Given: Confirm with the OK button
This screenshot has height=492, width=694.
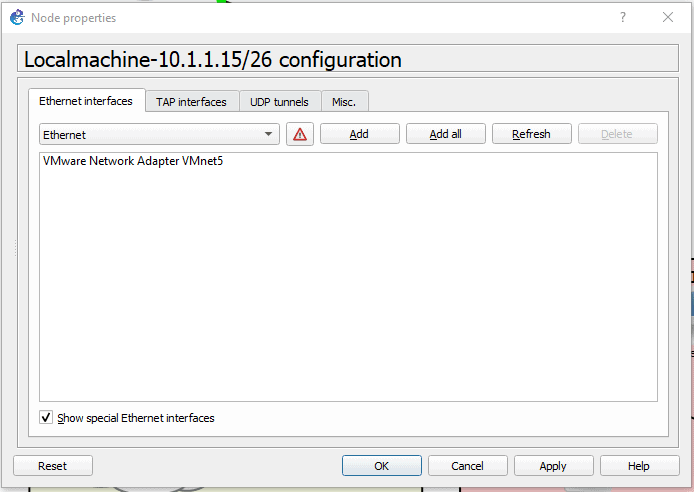Looking at the screenshot, I should (x=382, y=466).
